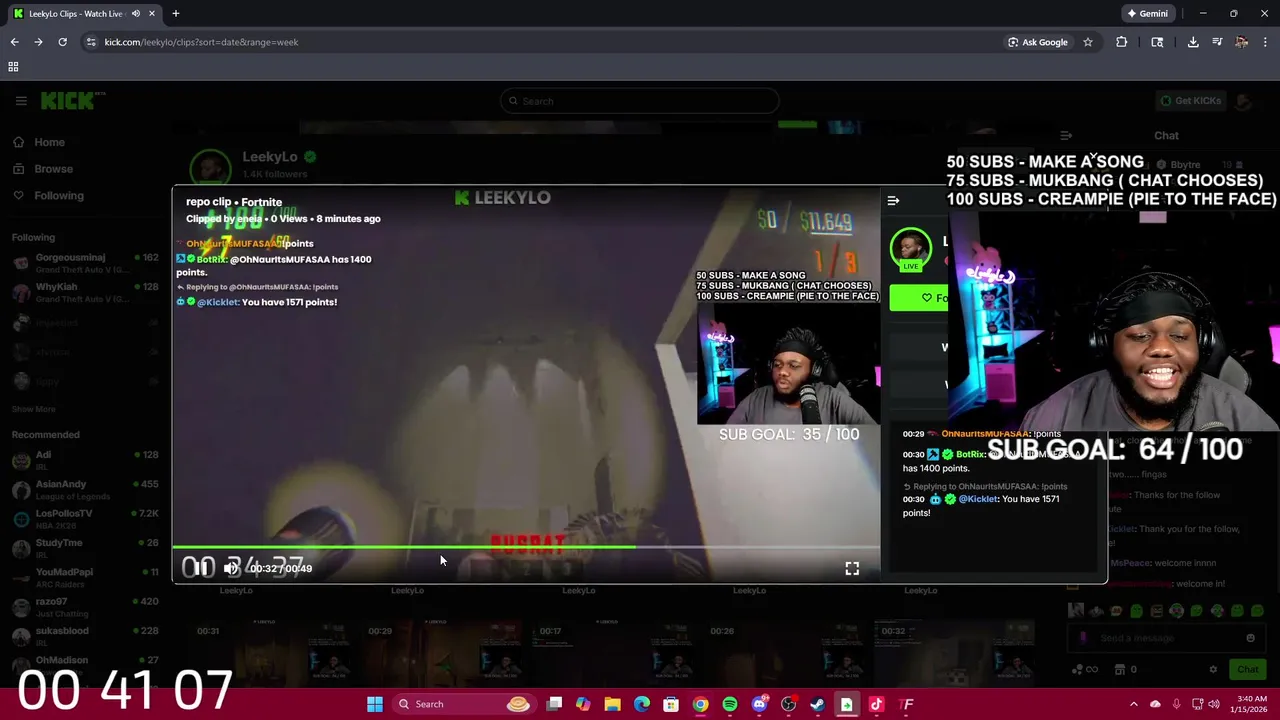This screenshot has height=720, width=1280.
Task: Open Microsoft Edge from the taskbar
Action: tap(641, 704)
